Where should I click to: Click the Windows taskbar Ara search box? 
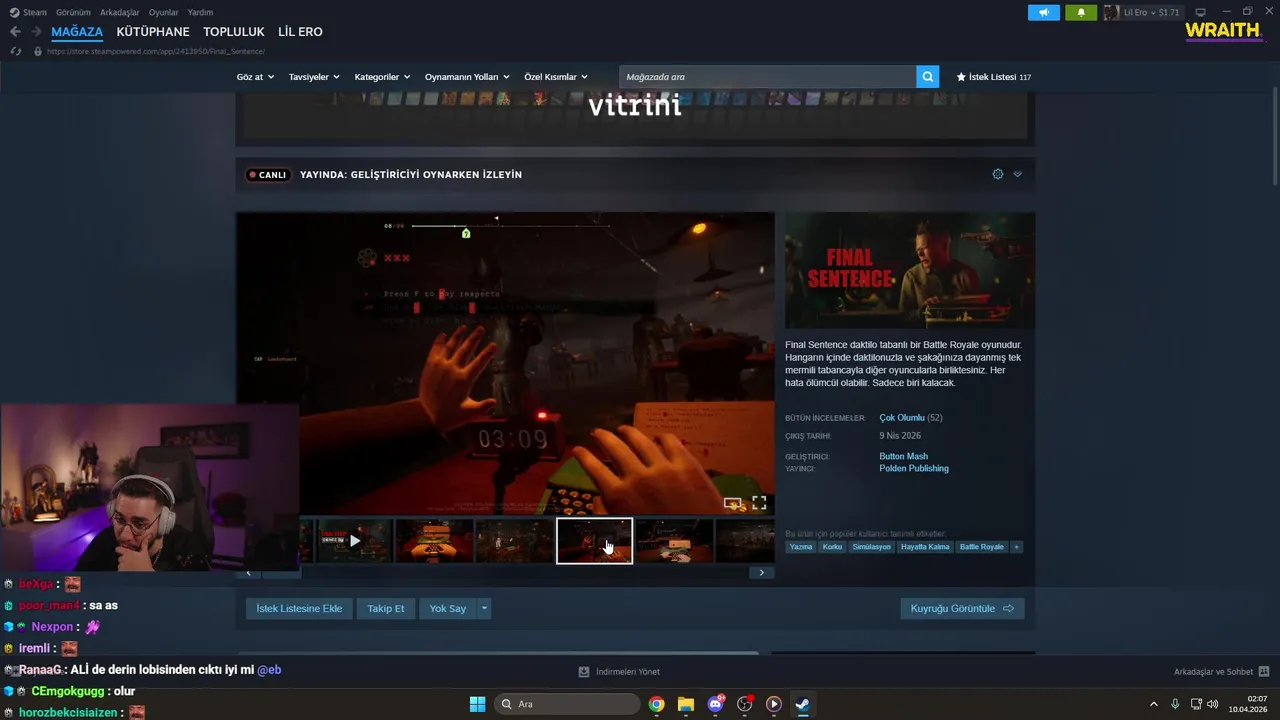pyautogui.click(x=567, y=704)
